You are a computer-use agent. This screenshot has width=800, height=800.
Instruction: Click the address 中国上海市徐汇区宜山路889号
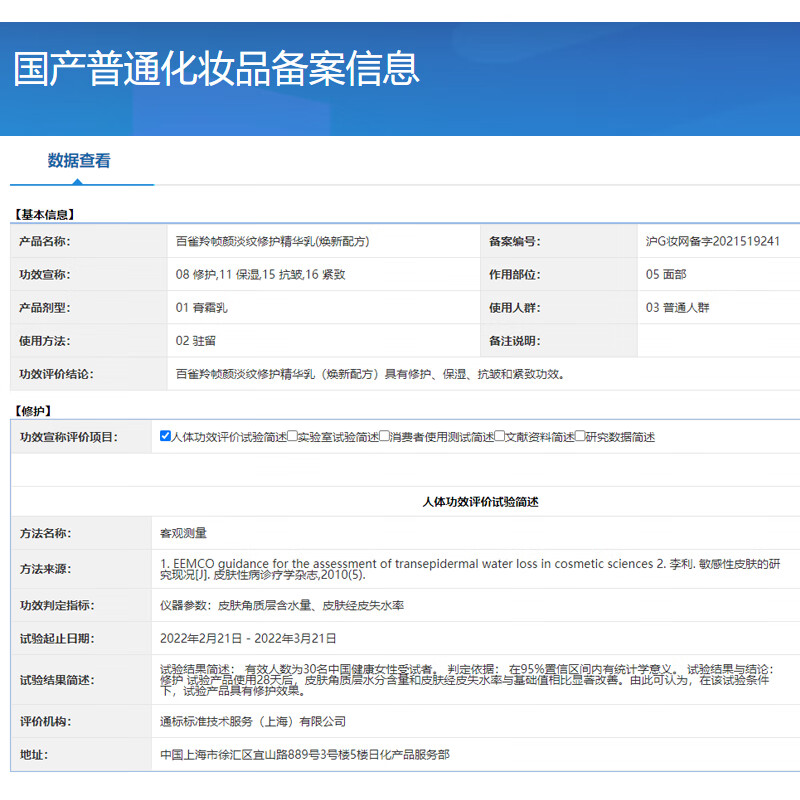click(305, 755)
